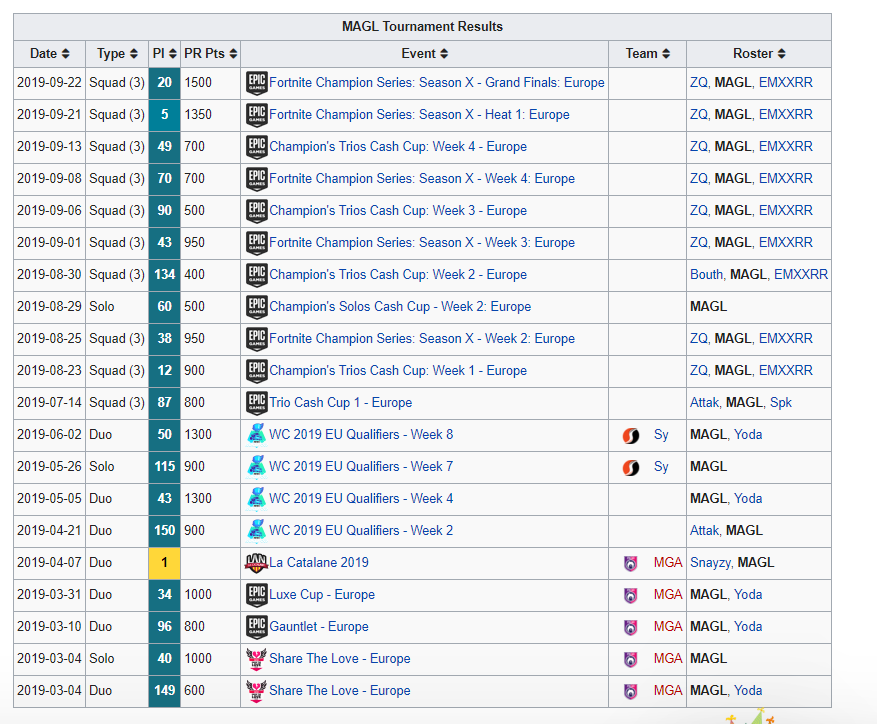Click Sy team logo in WC Week 8 row
Screen dimensions: 877x724
tap(631, 435)
